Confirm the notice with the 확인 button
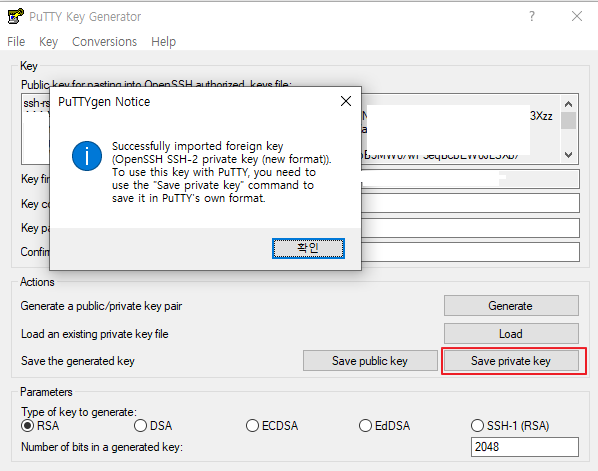The width and height of the screenshot is (598, 471). click(308, 248)
